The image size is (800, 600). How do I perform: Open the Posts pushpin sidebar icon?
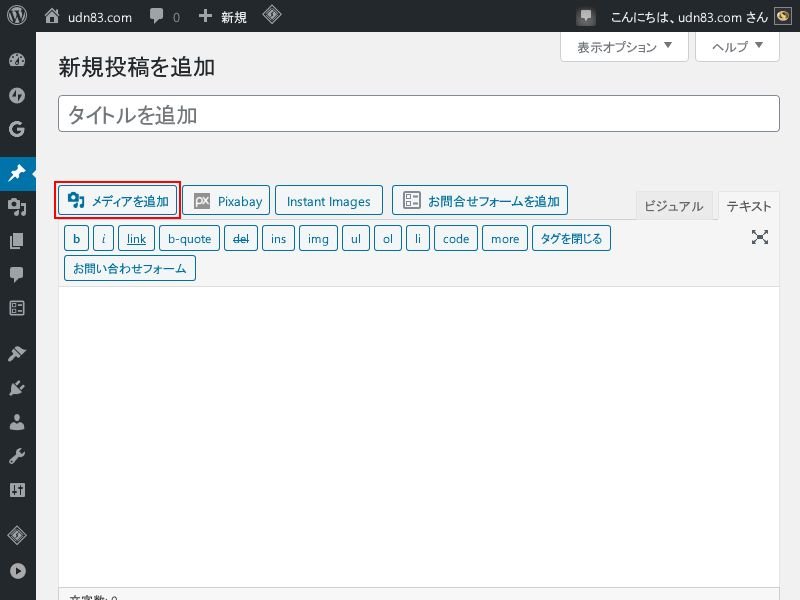(x=17, y=173)
